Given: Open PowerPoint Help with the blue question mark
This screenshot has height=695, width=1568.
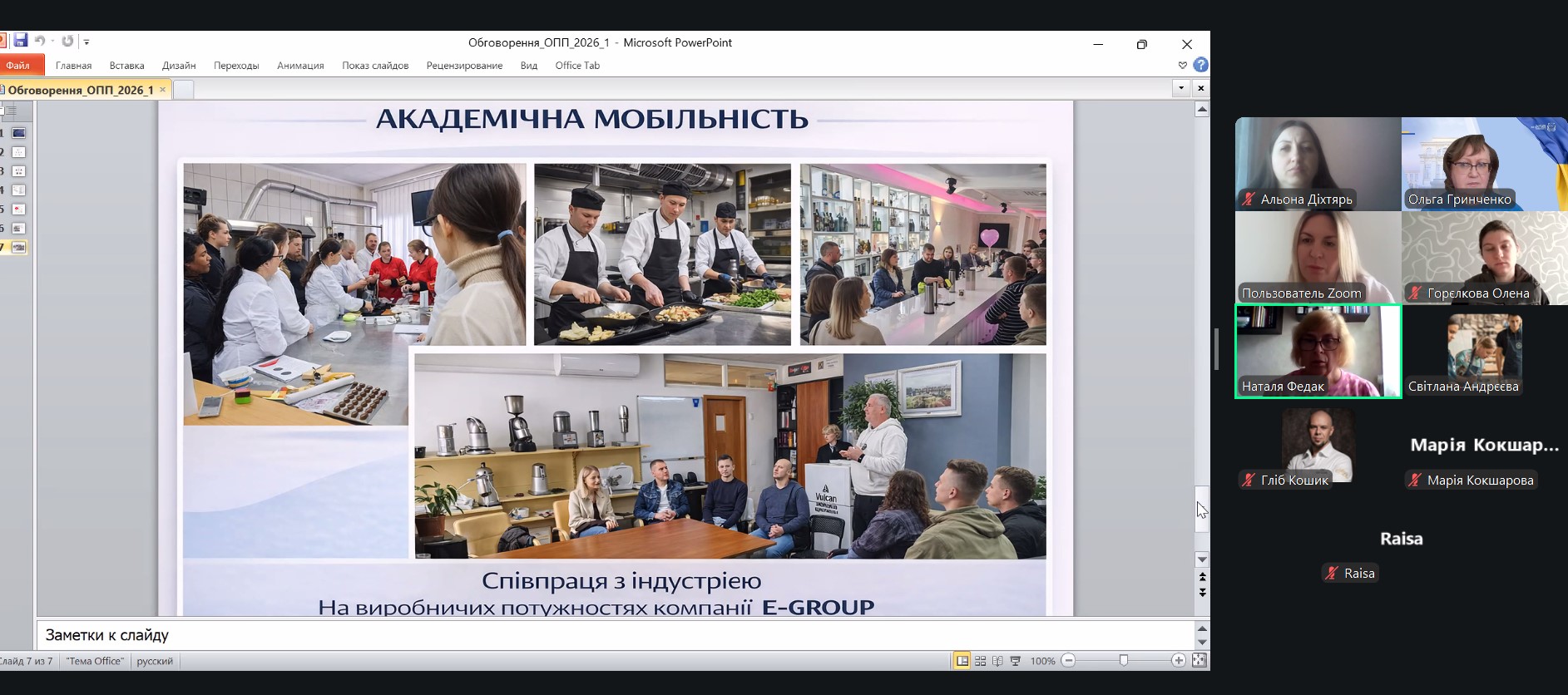Looking at the screenshot, I should pyautogui.click(x=1200, y=65).
